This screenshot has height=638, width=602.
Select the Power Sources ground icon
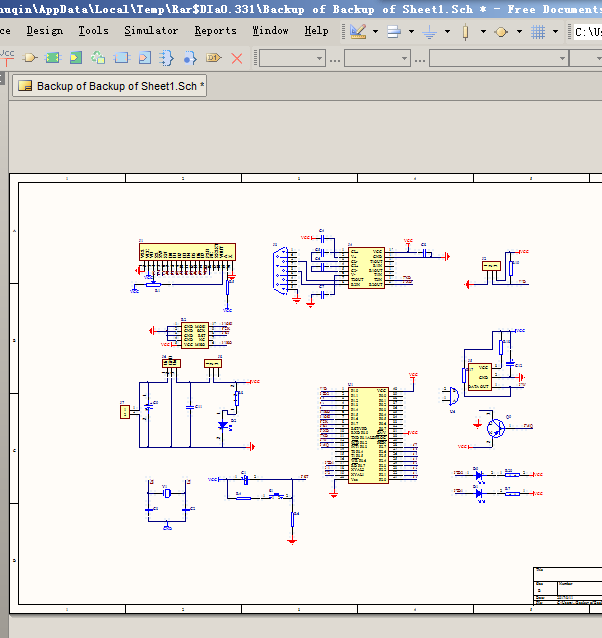(x=430, y=31)
